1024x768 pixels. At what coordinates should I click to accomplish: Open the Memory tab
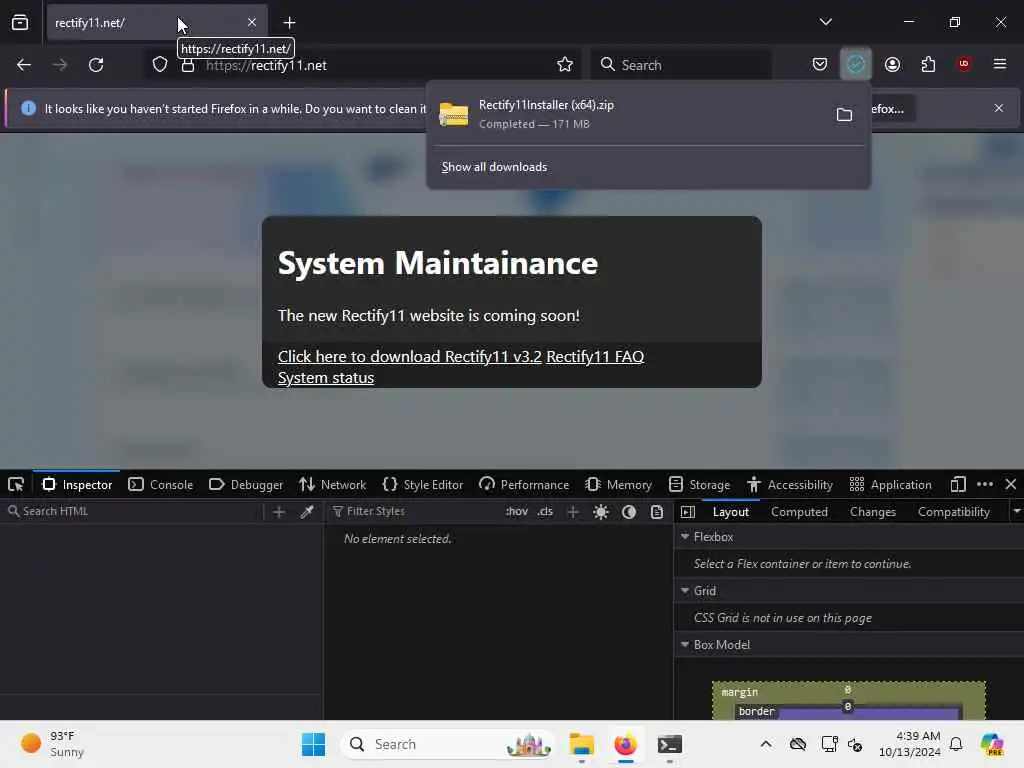(618, 485)
